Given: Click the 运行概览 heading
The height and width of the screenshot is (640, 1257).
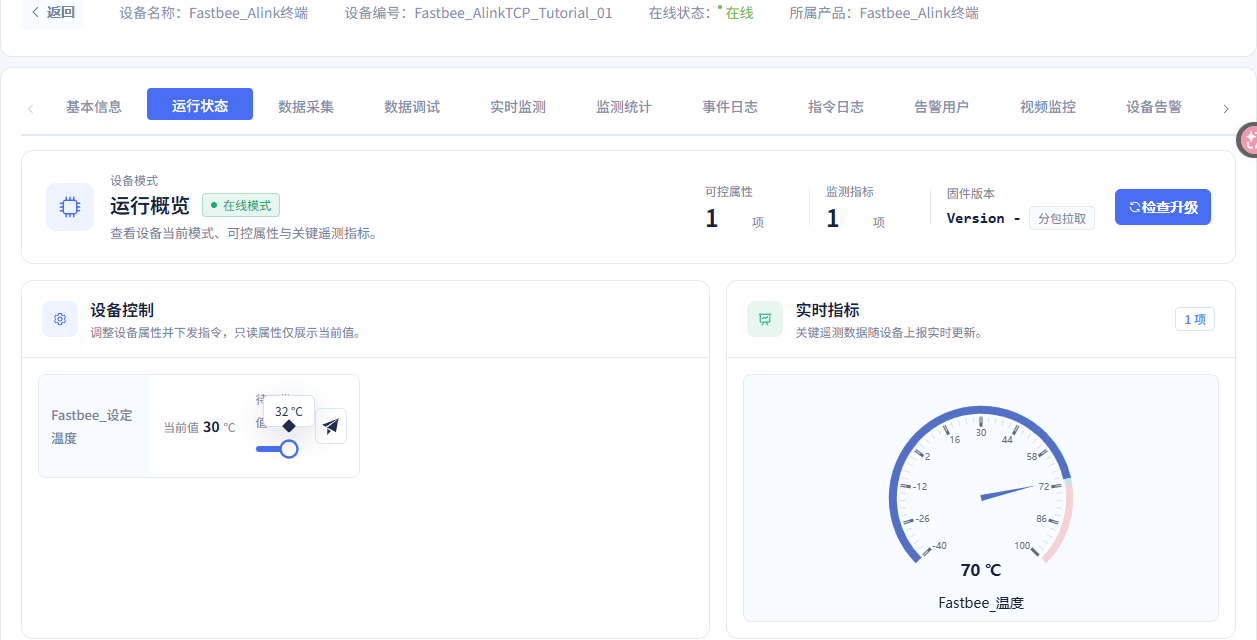Looking at the screenshot, I should pyautogui.click(x=150, y=206).
